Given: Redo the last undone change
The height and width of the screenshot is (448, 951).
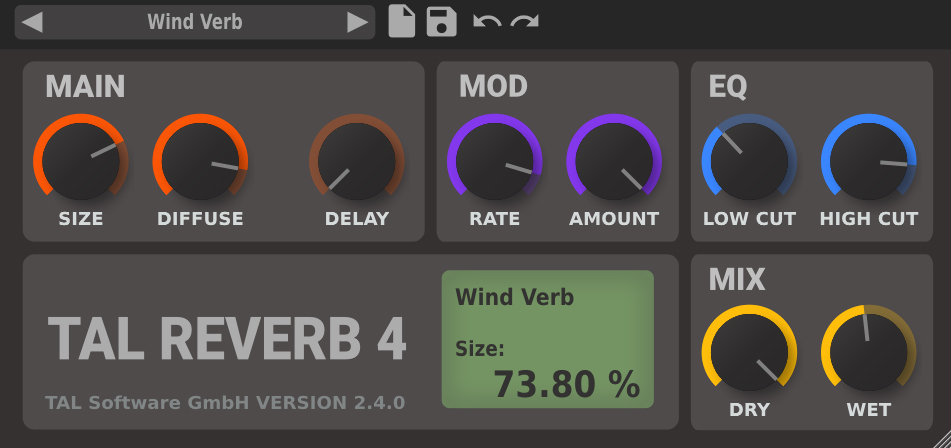Looking at the screenshot, I should [x=525, y=22].
